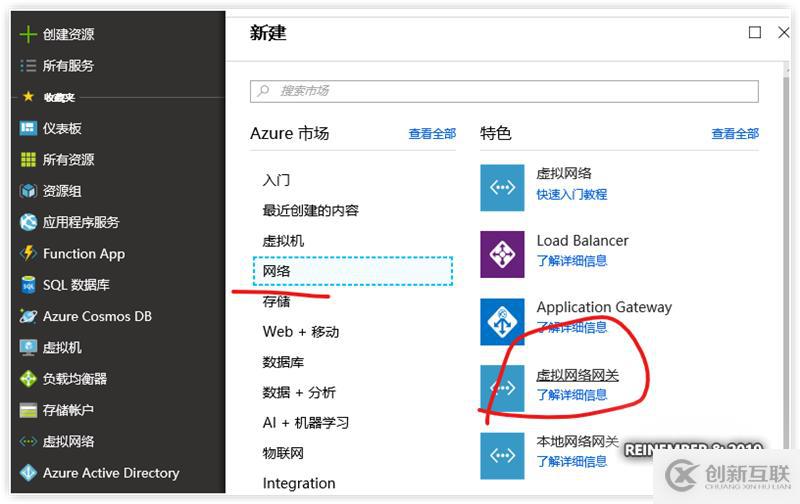
Task: Click the Dashboard icon in sidebar
Action: click(x=28, y=128)
